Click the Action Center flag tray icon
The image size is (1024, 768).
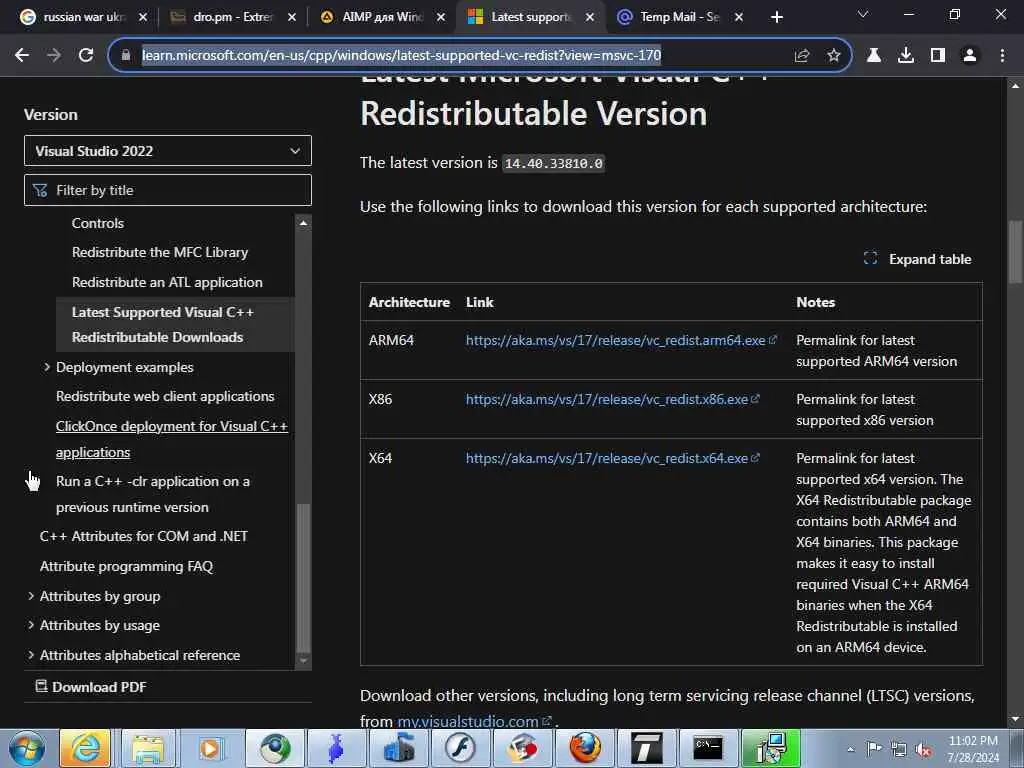pyautogui.click(x=874, y=749)
